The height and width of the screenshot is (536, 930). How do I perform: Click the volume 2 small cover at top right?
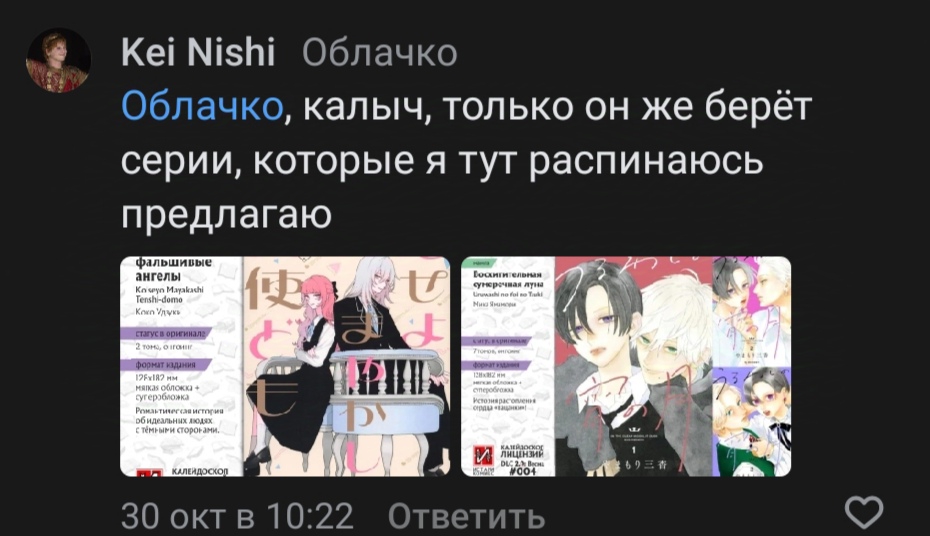pos(751,311)
